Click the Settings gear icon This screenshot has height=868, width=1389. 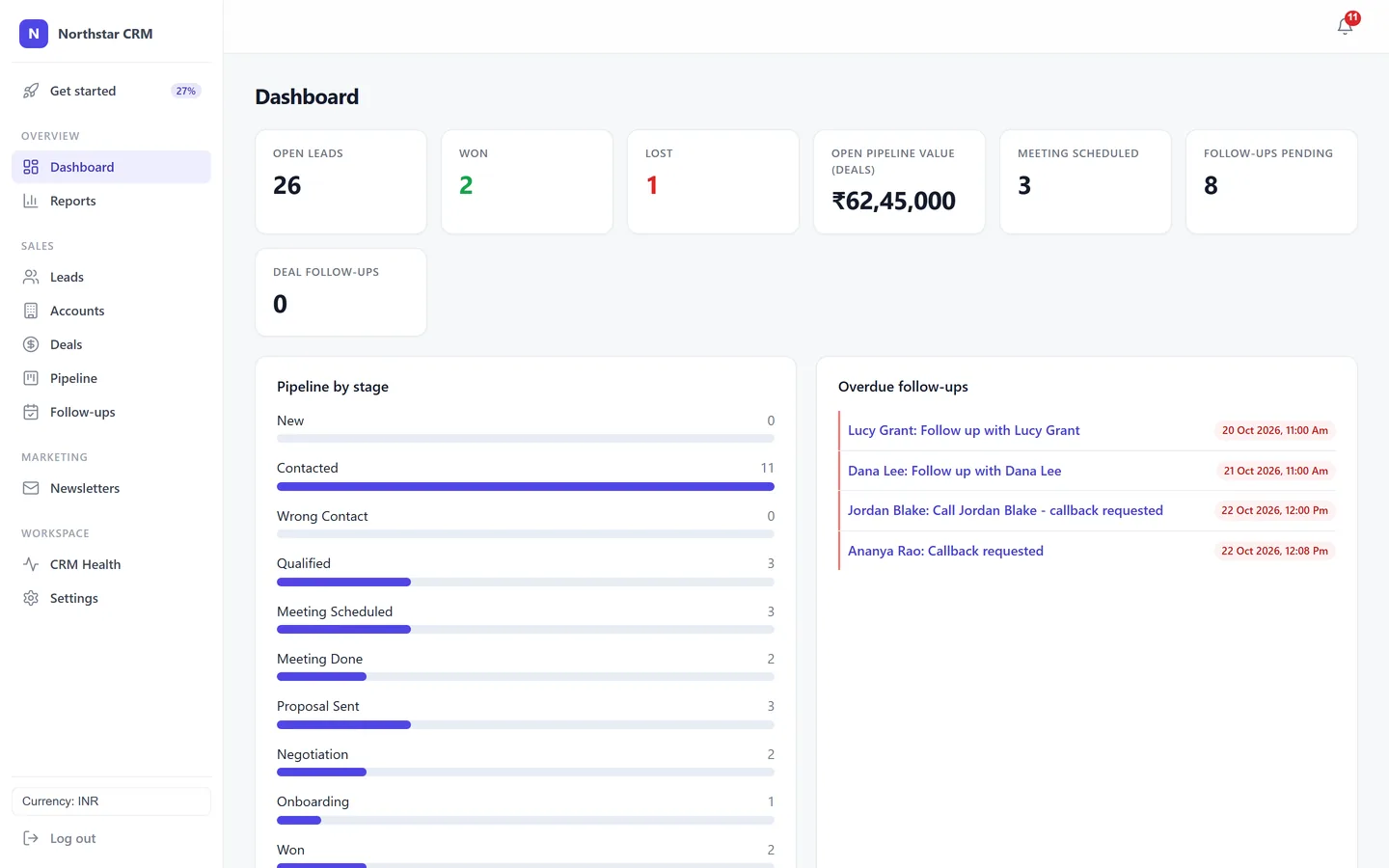coord(31,598)
